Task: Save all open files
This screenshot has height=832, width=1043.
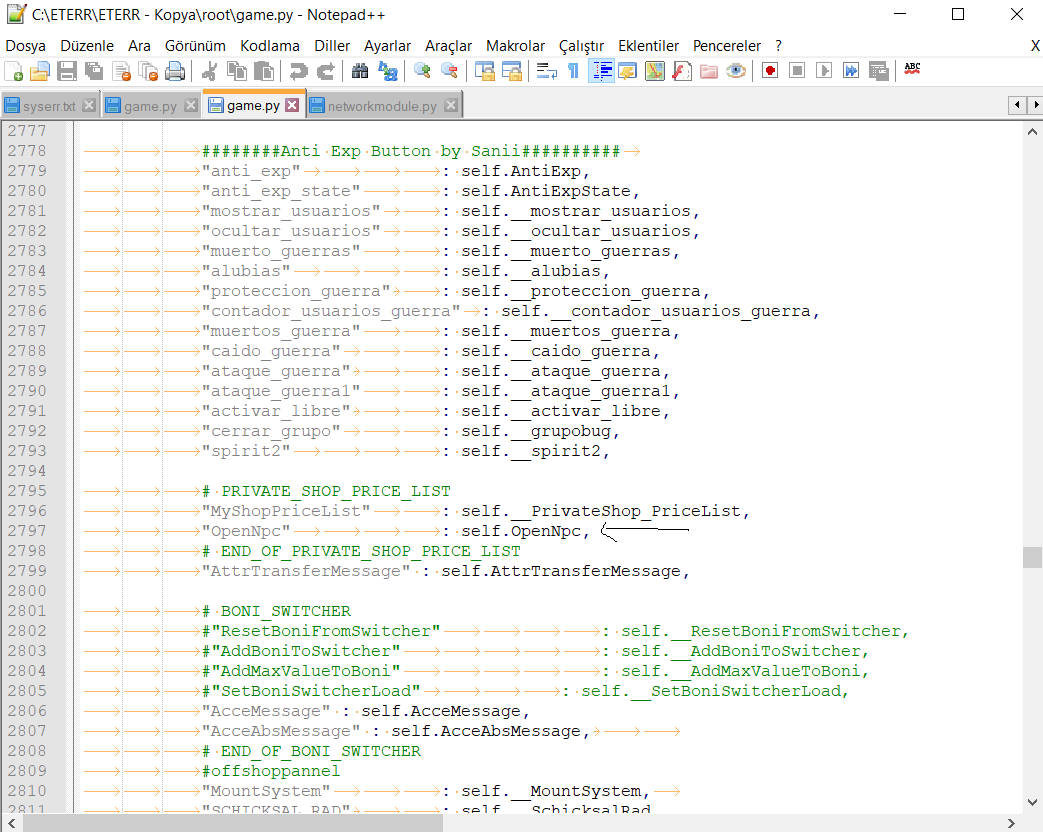Action: (94, 71)
